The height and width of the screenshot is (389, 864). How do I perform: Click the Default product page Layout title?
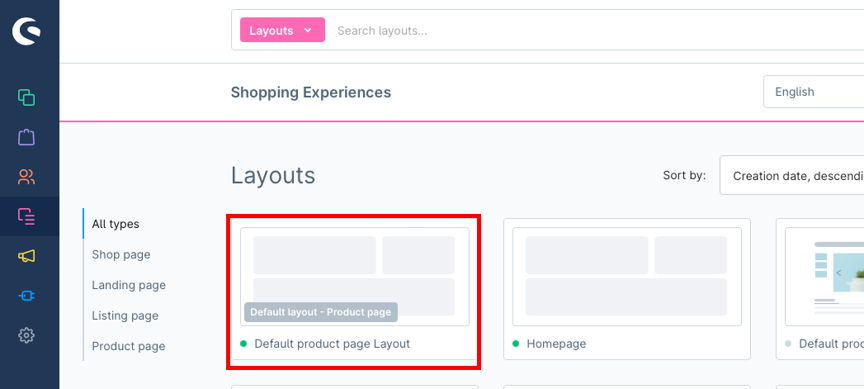[x=332, y=344]
